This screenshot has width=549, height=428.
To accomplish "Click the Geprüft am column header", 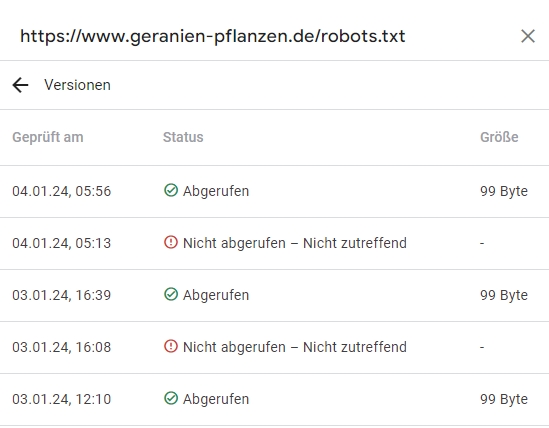I will point(48,137).
